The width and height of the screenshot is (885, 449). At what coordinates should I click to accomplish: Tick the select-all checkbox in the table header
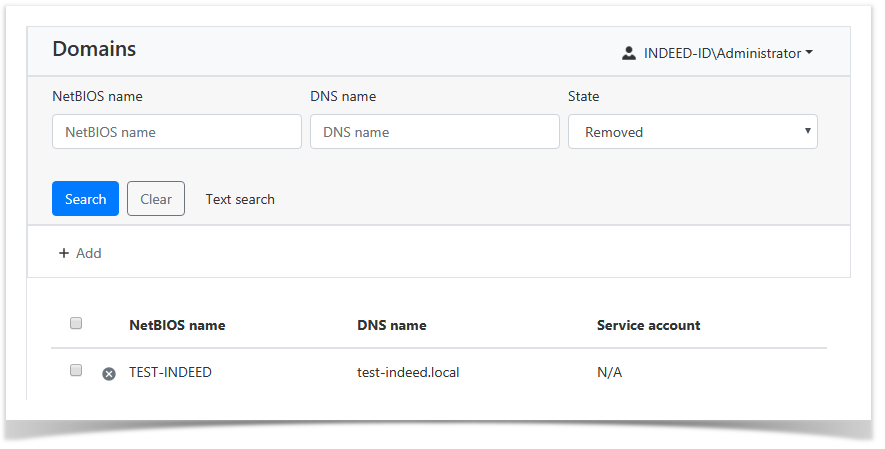tap(76, 323)
